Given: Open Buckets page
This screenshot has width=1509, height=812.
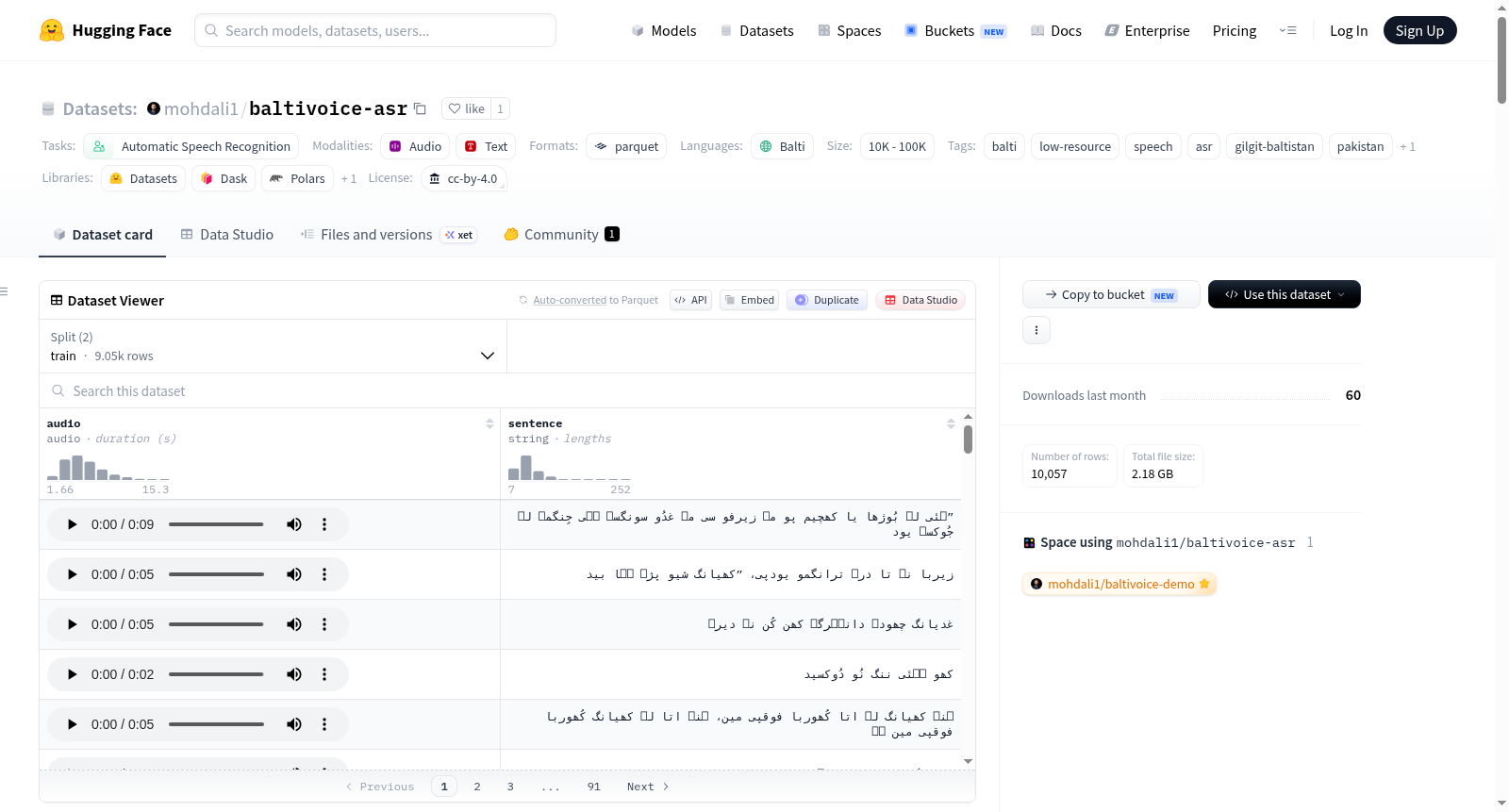Looking at the screenshot, I should [x=955, y=30].
